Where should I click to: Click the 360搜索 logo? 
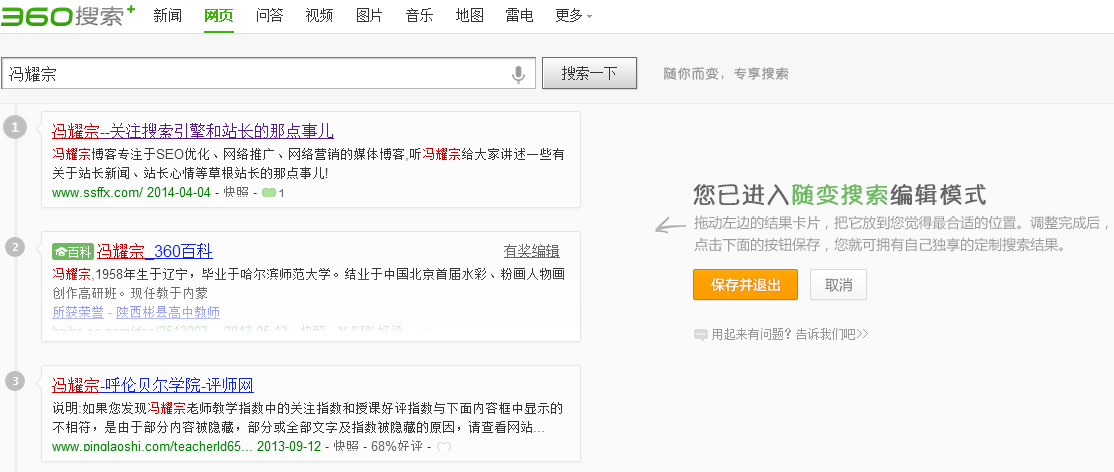click(68, 14)
